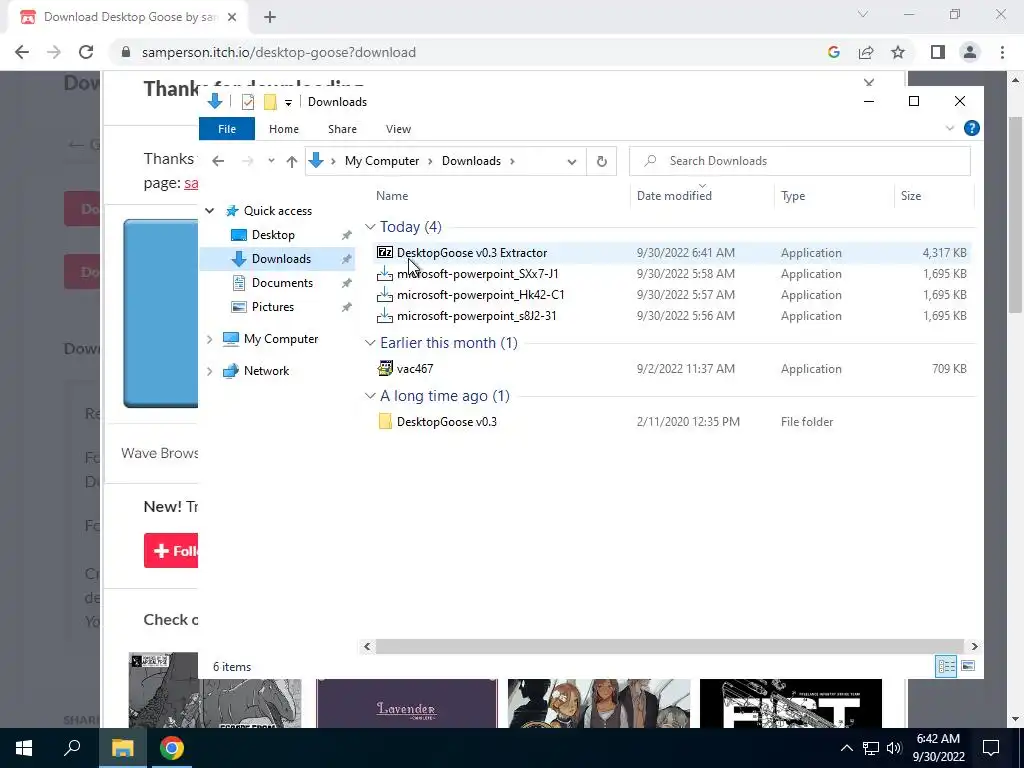Click the Google icon in the address bar
The width and height of the screenshot is (1024, 768).
833,52
